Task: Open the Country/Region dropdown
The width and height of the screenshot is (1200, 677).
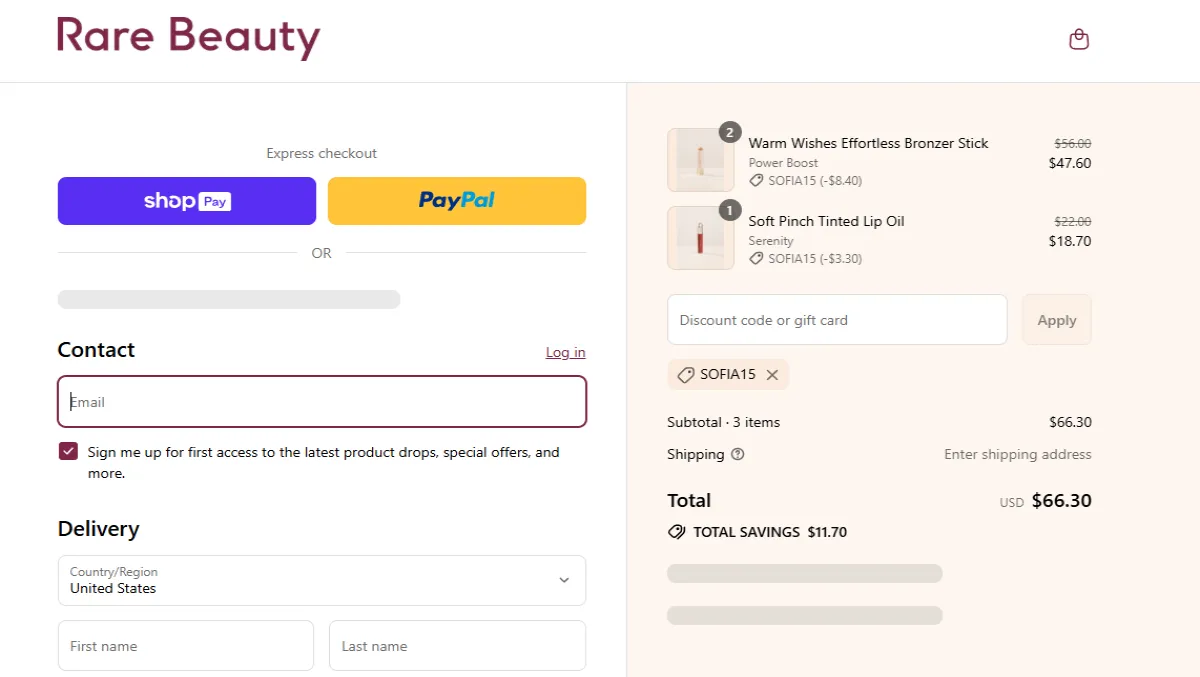Action: [321, 580]
